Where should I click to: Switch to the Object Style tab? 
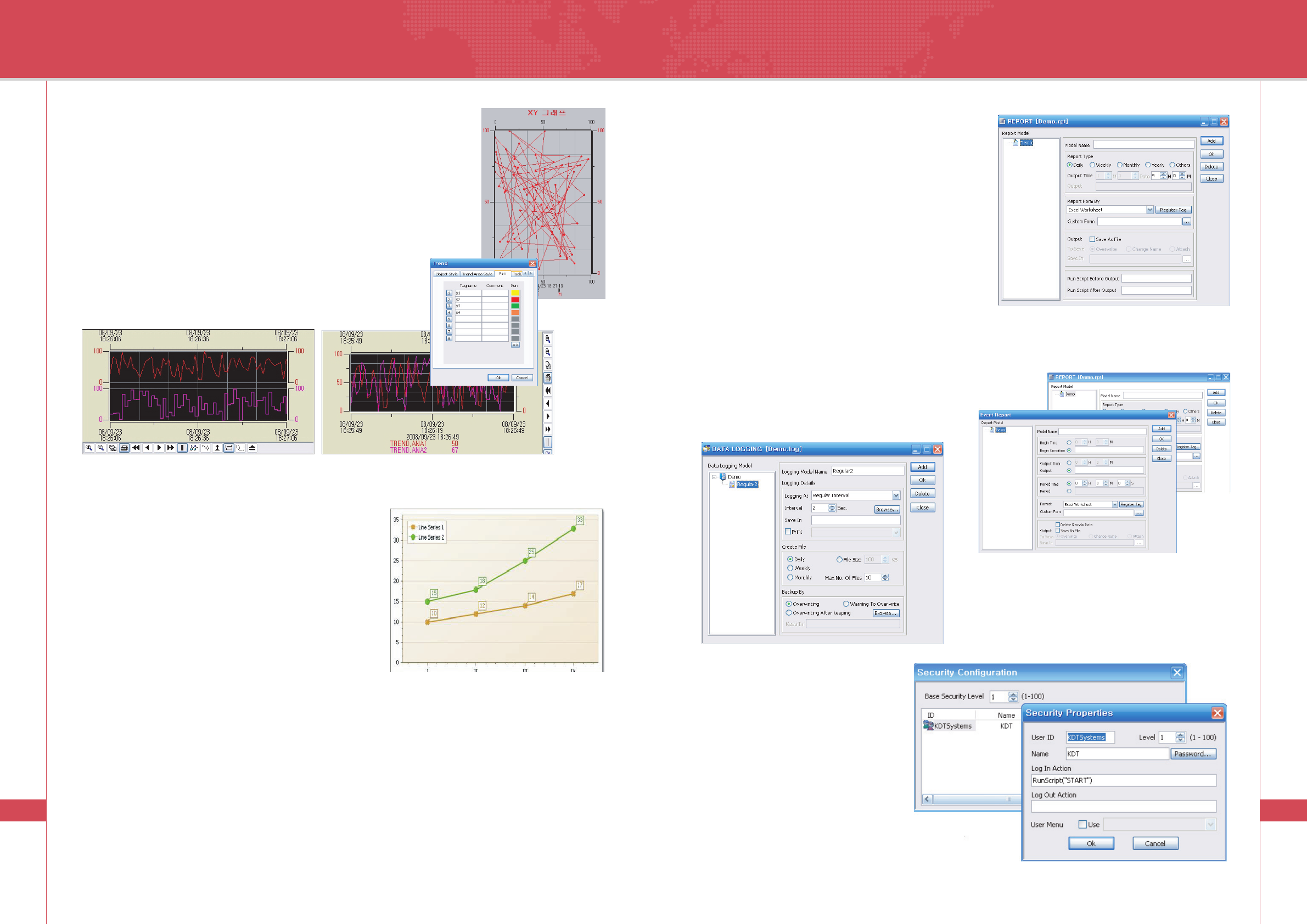446,274
